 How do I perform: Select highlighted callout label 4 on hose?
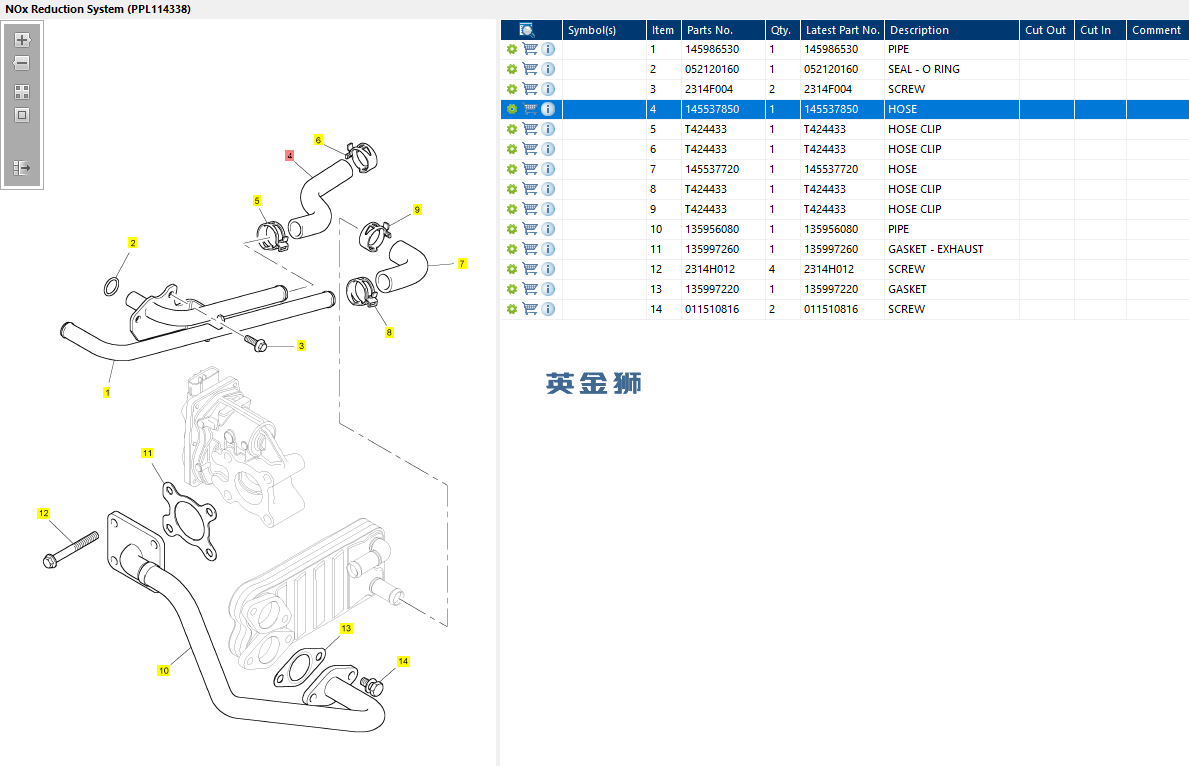[290, 155]
